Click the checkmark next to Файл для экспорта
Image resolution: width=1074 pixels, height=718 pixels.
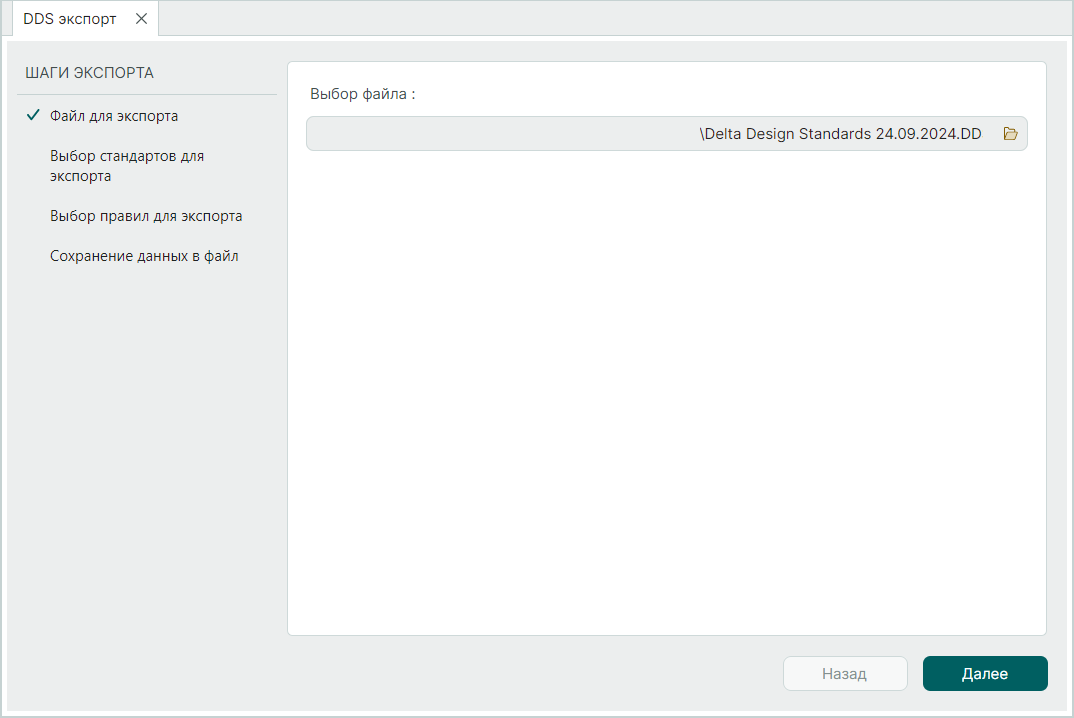[33, 115]
